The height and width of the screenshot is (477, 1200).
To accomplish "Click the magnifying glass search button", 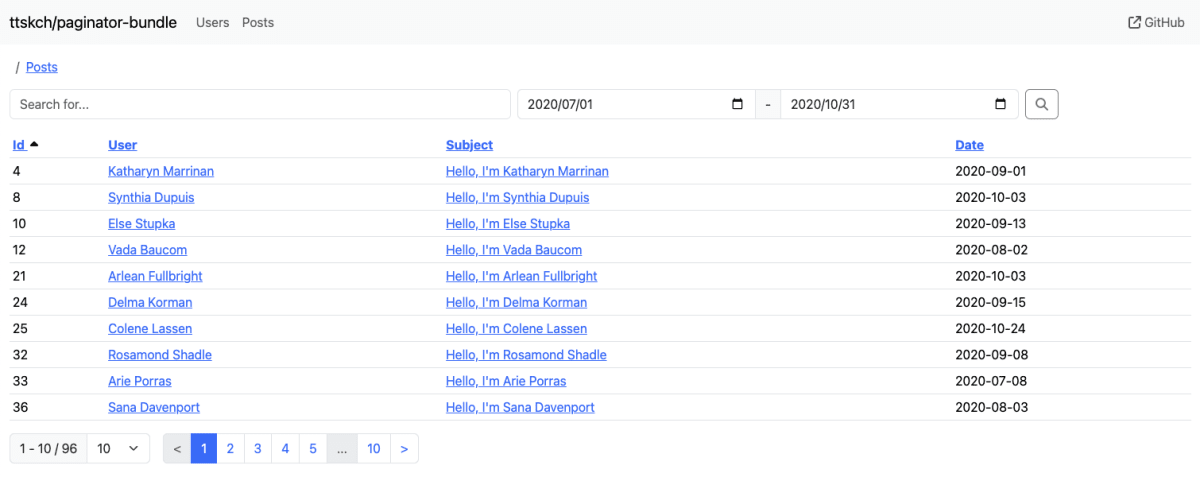I will pos(1041,104).
